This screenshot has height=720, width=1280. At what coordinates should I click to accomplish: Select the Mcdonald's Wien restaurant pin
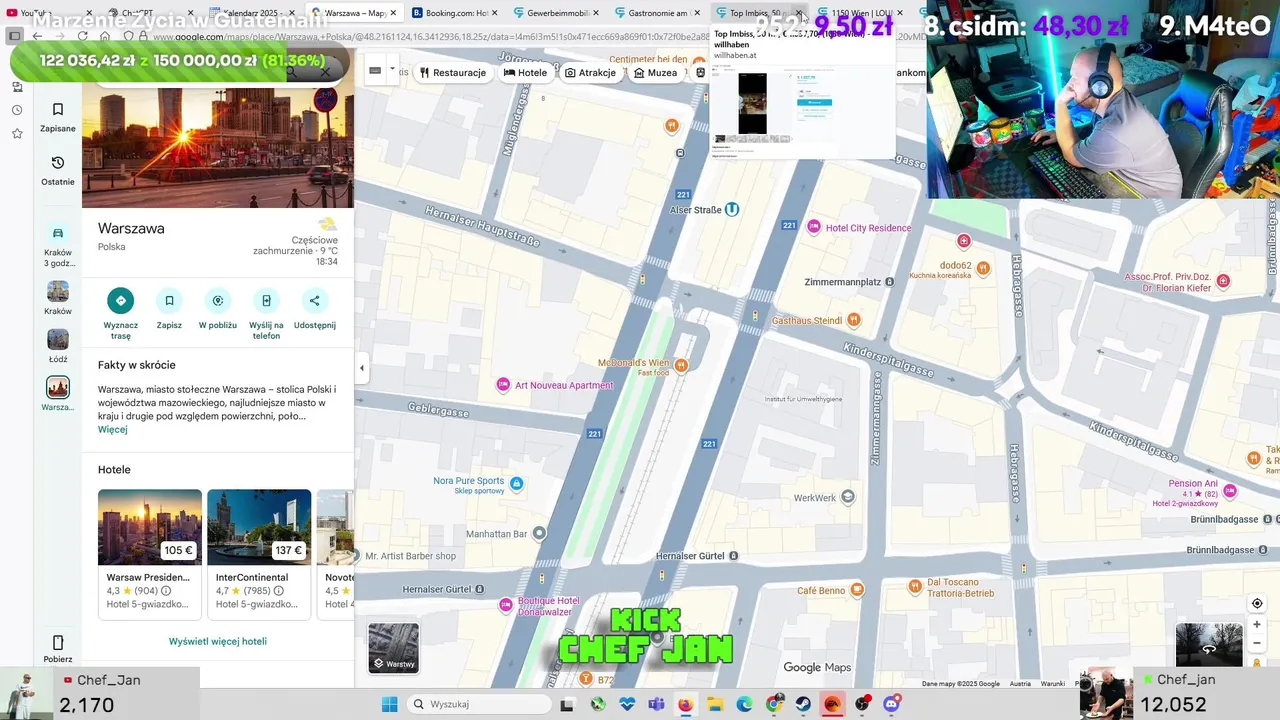pos(681,366)
